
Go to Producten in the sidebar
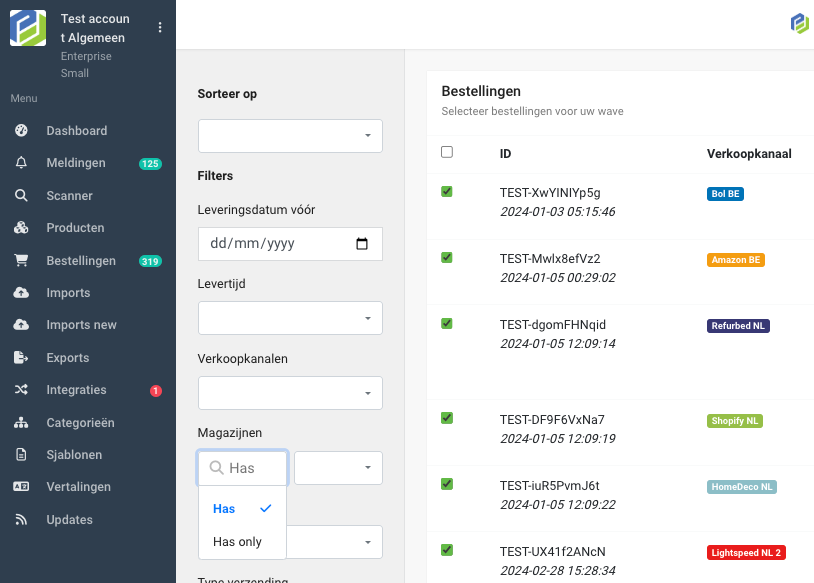[x=75, y=228]
